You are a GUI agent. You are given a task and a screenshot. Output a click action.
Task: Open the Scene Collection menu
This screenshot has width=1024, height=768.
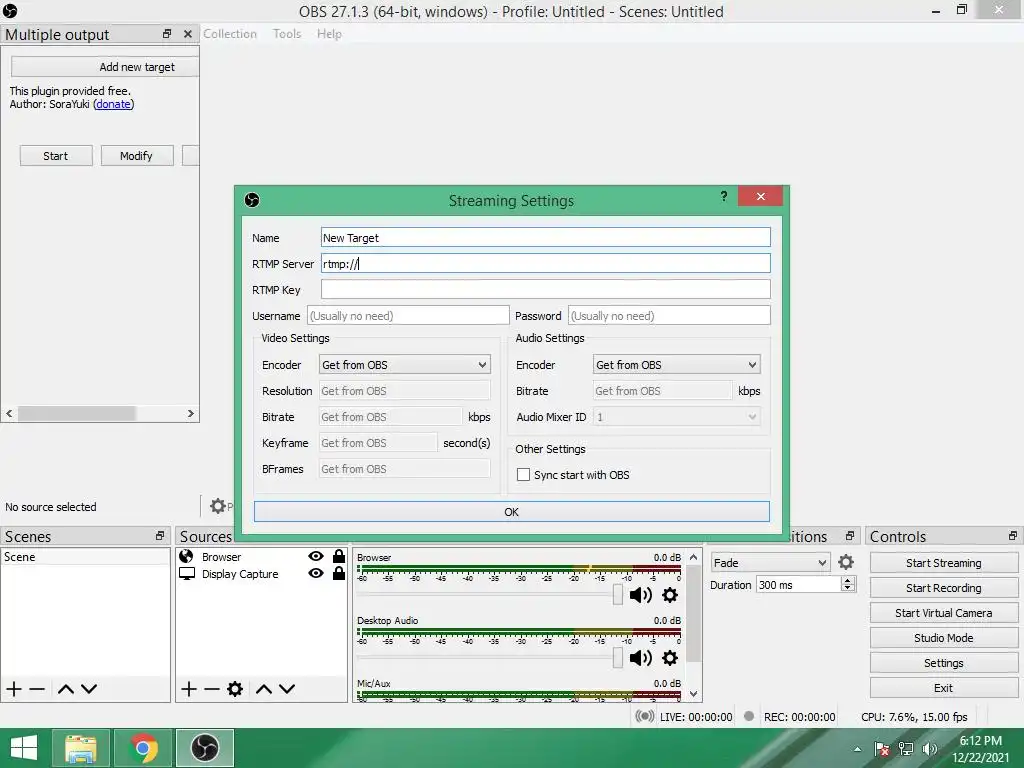click(230, 33)
